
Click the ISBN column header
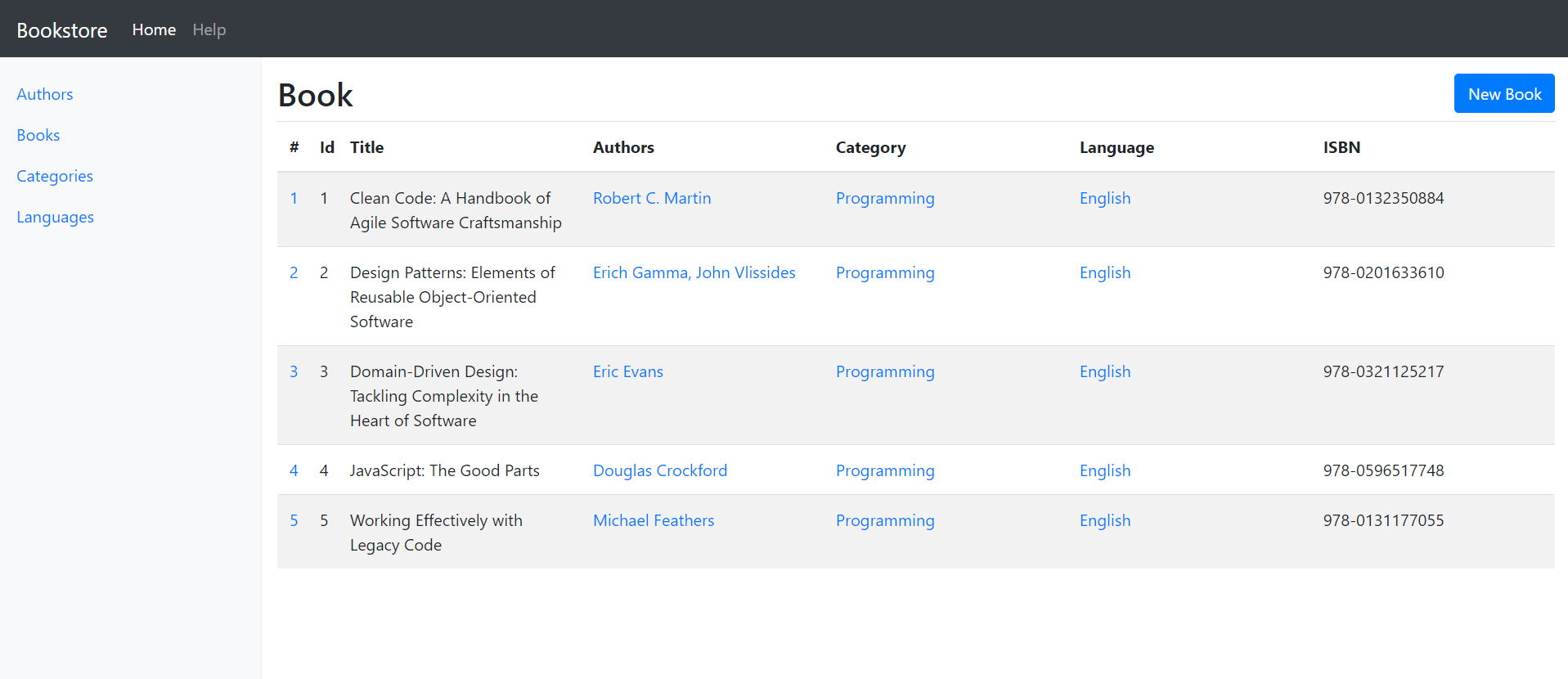point(1341,147)
